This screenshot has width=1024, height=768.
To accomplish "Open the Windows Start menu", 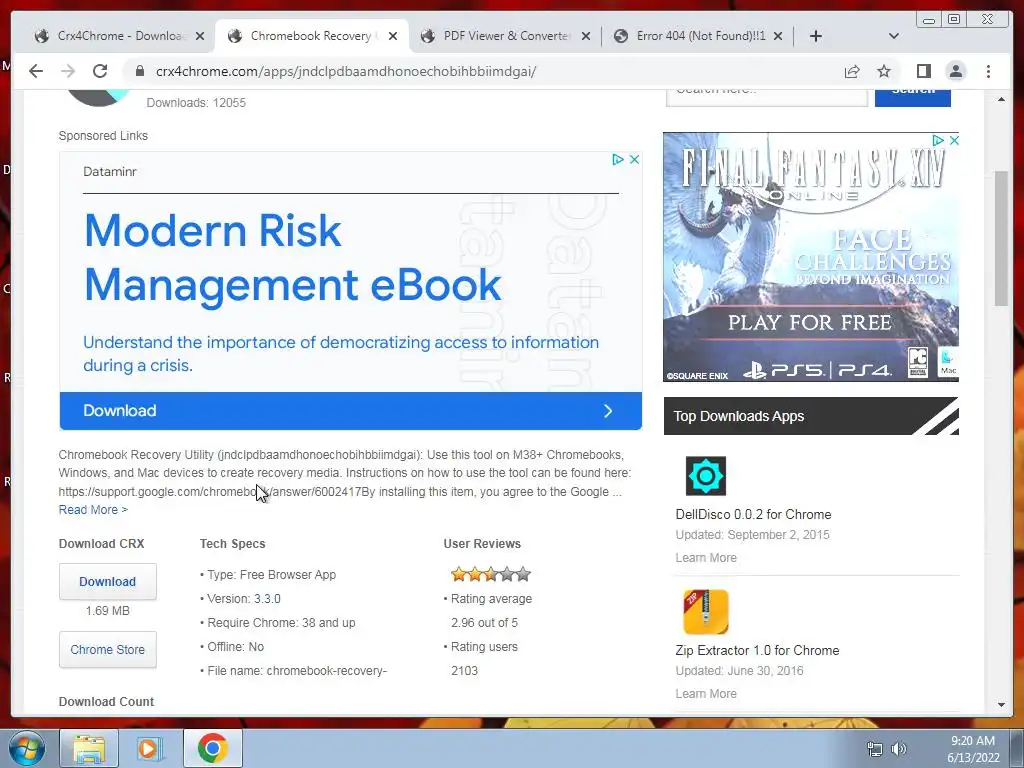I will [x=26, y=748].
